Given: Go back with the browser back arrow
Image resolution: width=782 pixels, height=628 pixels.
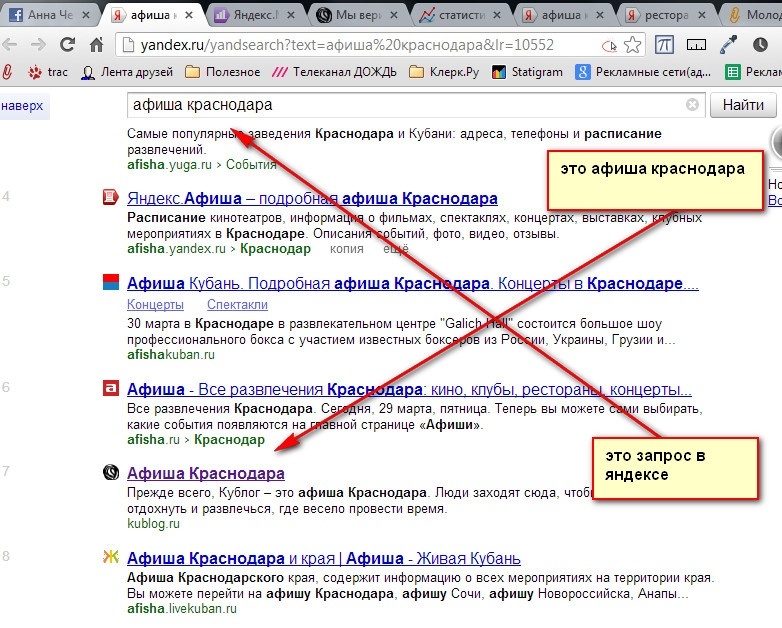Looking at the screenshot, I should click(9, 45).
